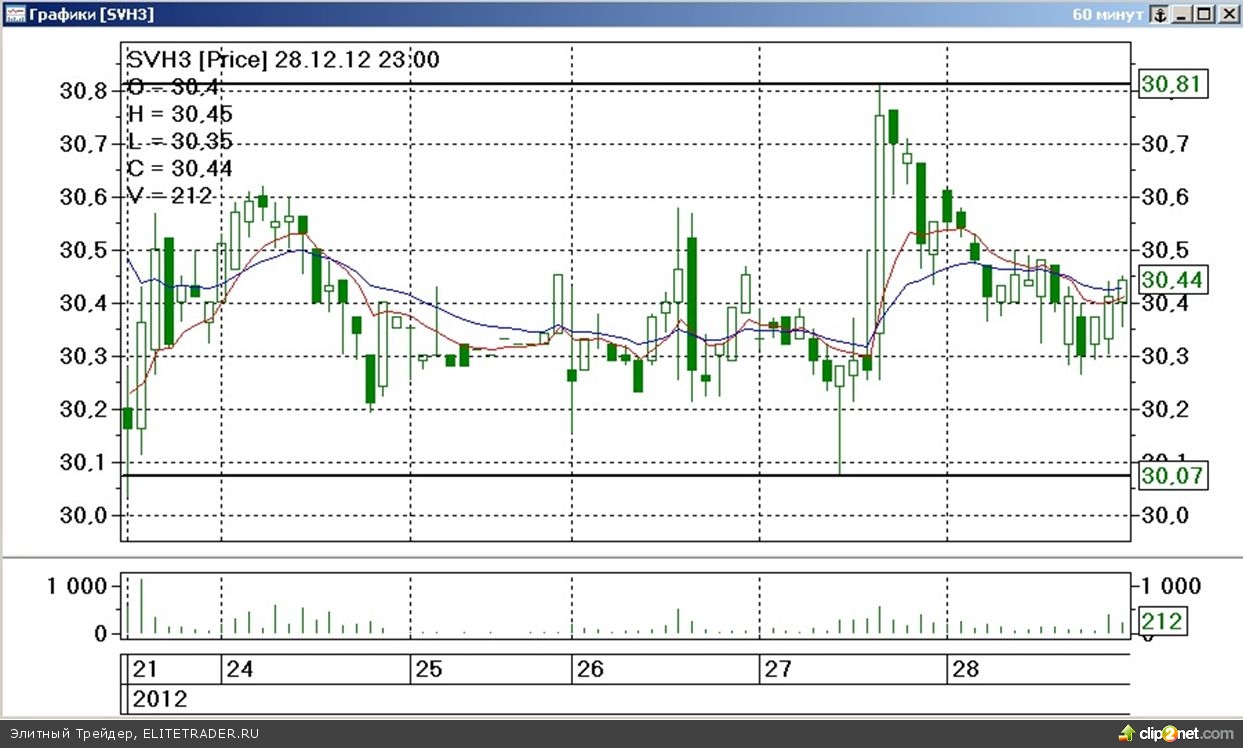Image resolution: width=1243 pixels, height=748 pixels.
Task: Click the 212 volume value label
Action: [1161, 621]
